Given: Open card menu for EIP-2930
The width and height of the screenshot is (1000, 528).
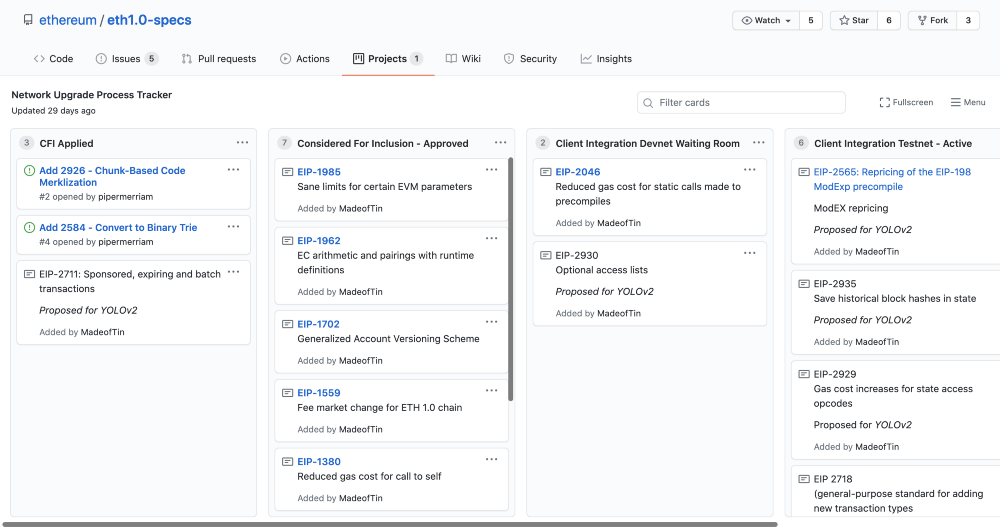Looking at the screenshot, I should pyautogui.click(x=749, y=253).
